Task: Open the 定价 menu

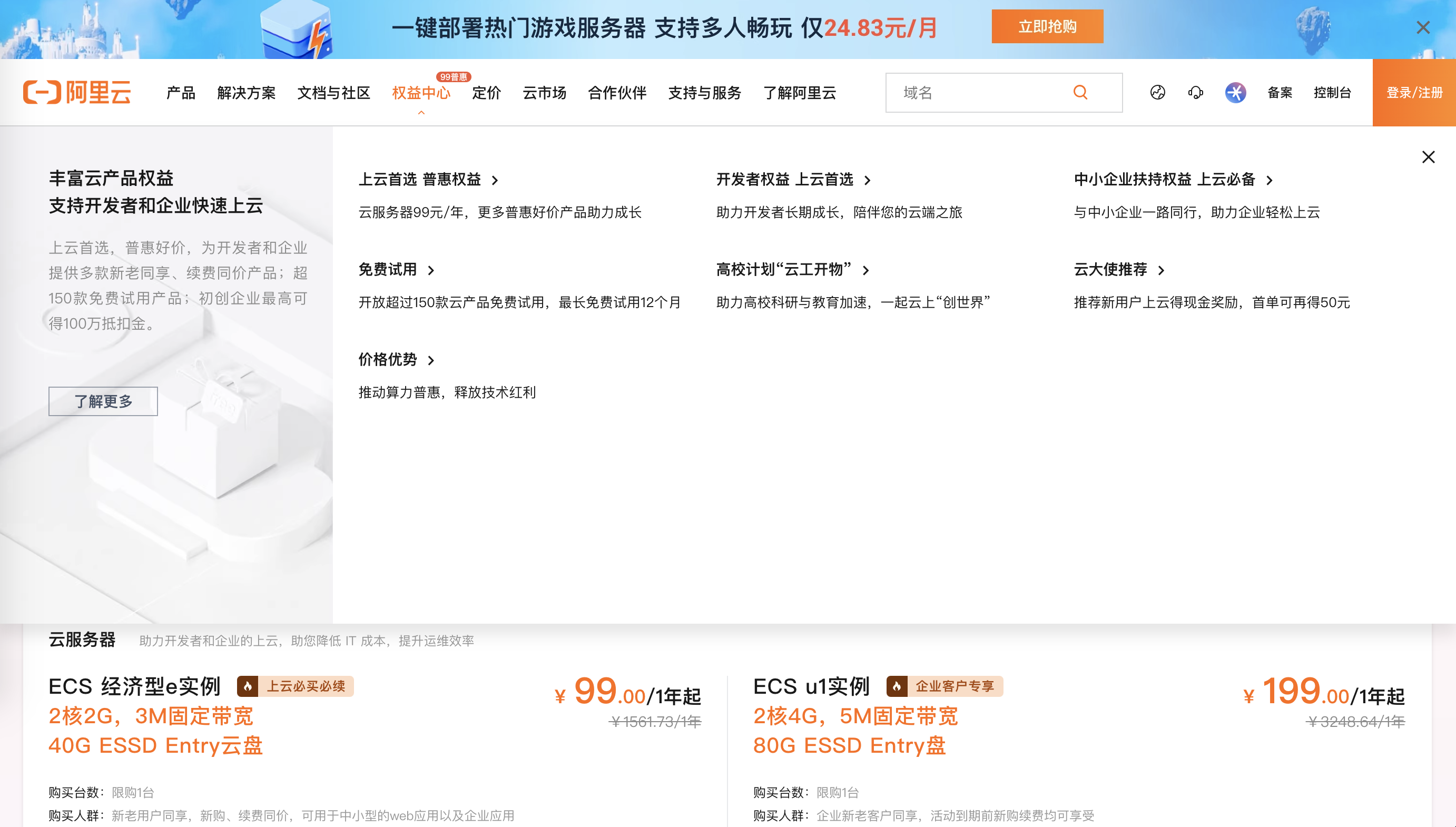Action: 486,93
